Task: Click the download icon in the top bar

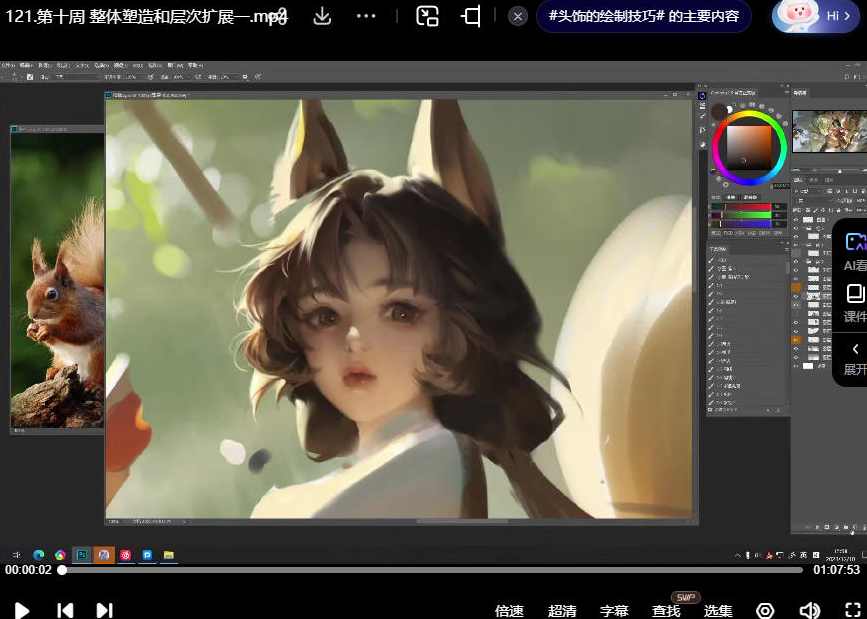Action: (x=321, y=16)
